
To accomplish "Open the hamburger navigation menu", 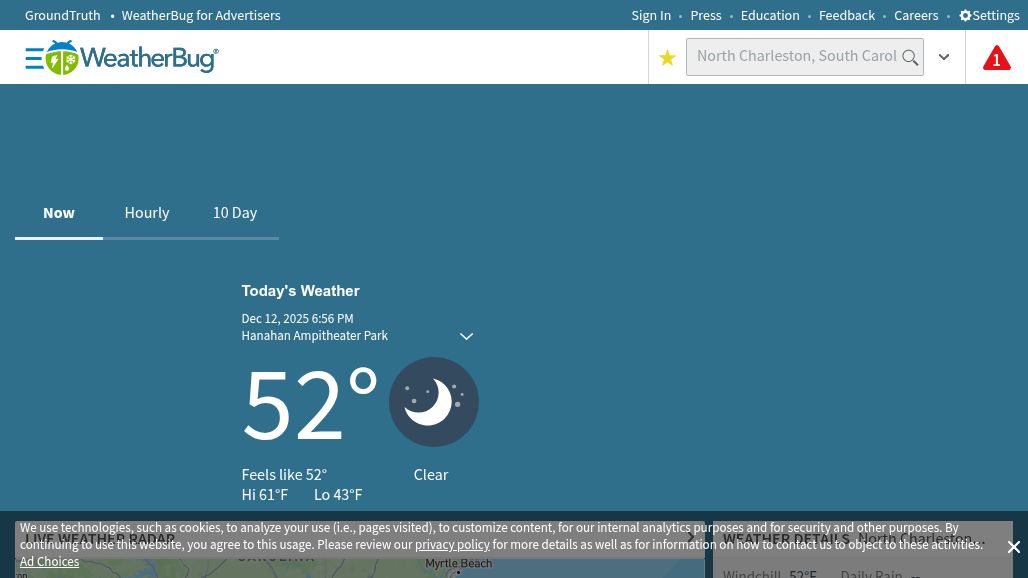I will tap(34, 59).
